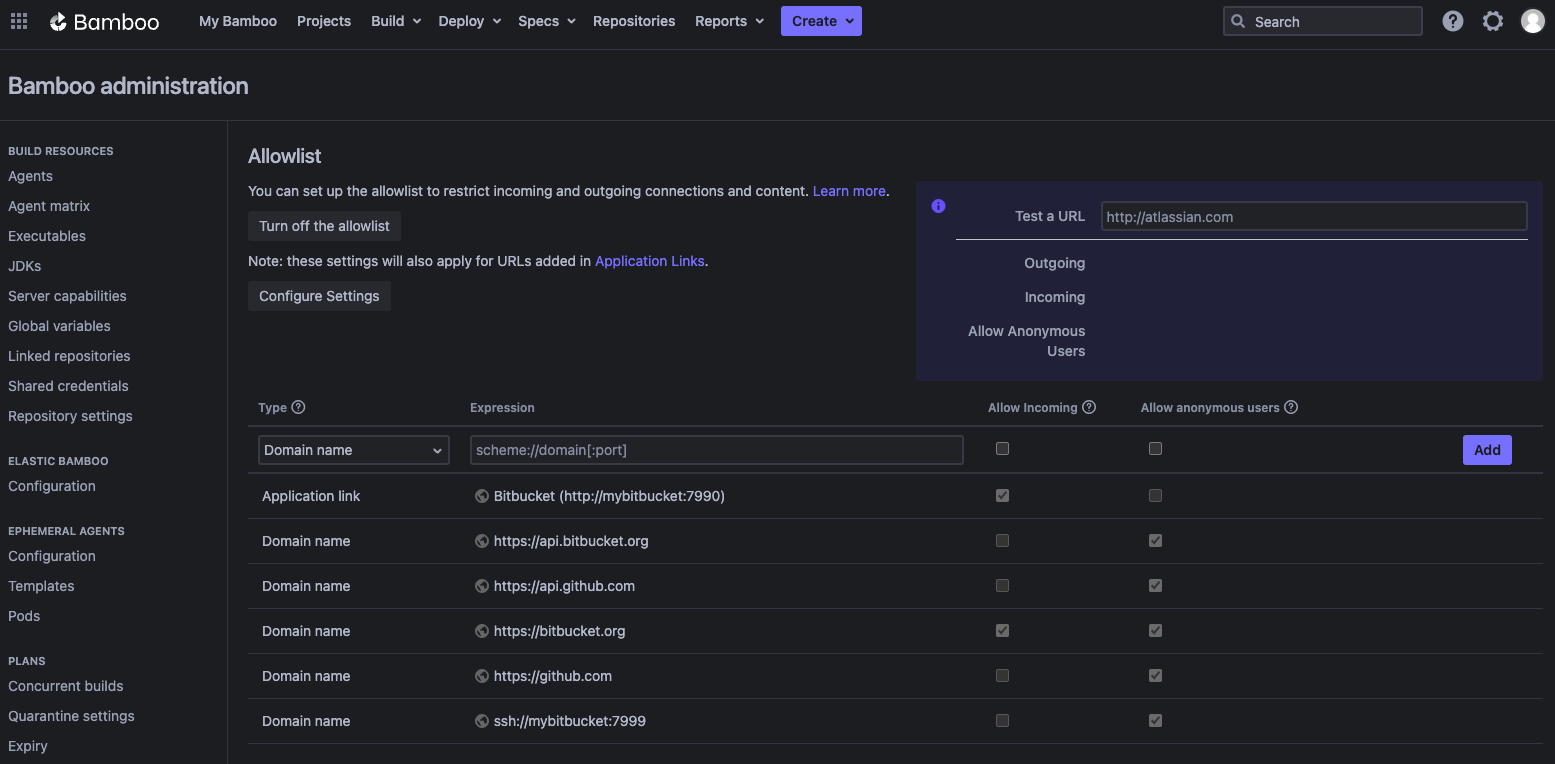Click the magnifier icon in Search box
The image size is (1555, 764).
[x=1238, y=21]
